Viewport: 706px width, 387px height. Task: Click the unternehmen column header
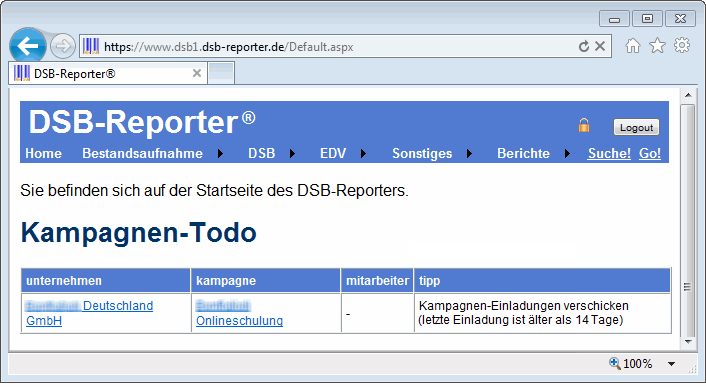tap(106, 281)
